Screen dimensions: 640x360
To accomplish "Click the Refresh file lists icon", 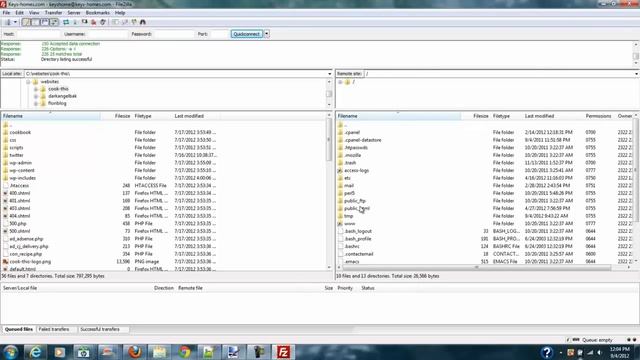I will 66,22.
